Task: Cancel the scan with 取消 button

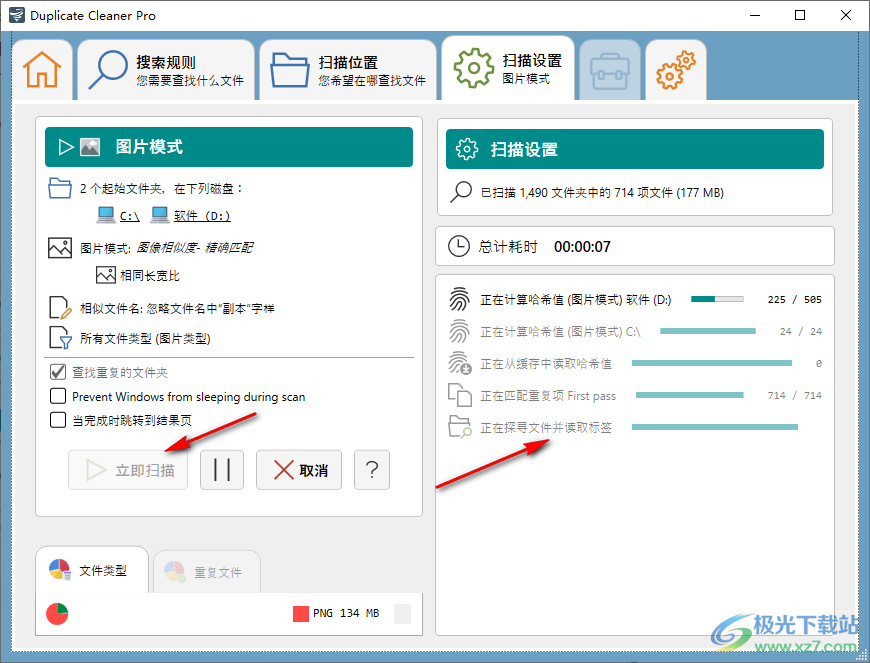Action: 299,470
